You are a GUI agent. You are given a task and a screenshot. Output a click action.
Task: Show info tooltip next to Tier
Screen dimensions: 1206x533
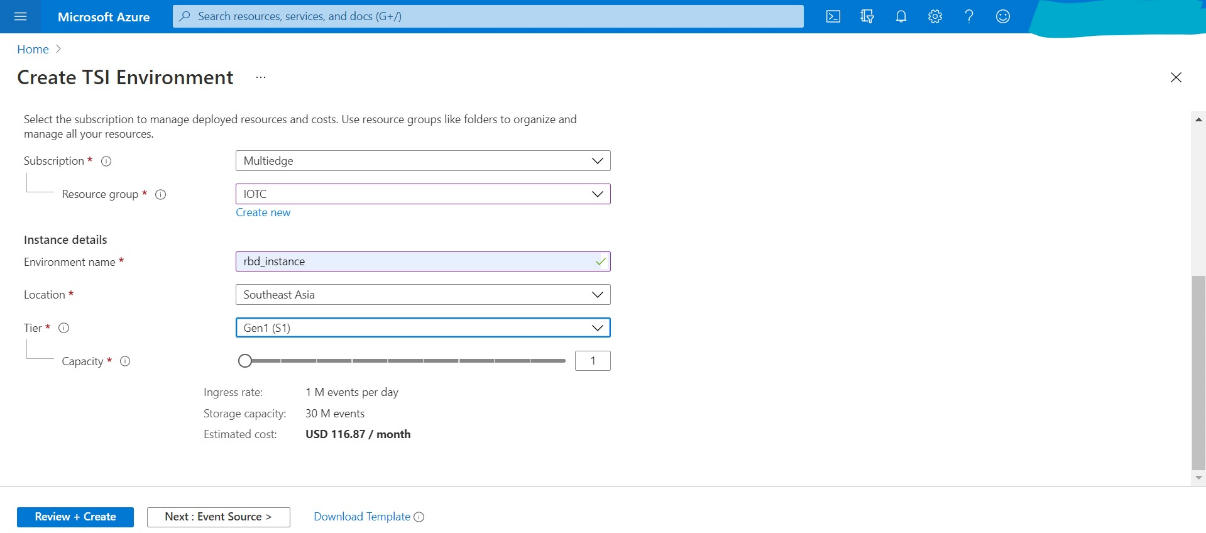point(64,328)
